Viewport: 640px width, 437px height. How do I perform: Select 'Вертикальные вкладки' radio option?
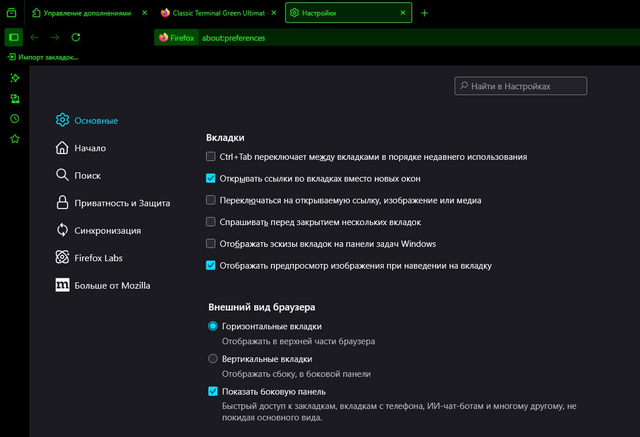click(x=213, y=359)
